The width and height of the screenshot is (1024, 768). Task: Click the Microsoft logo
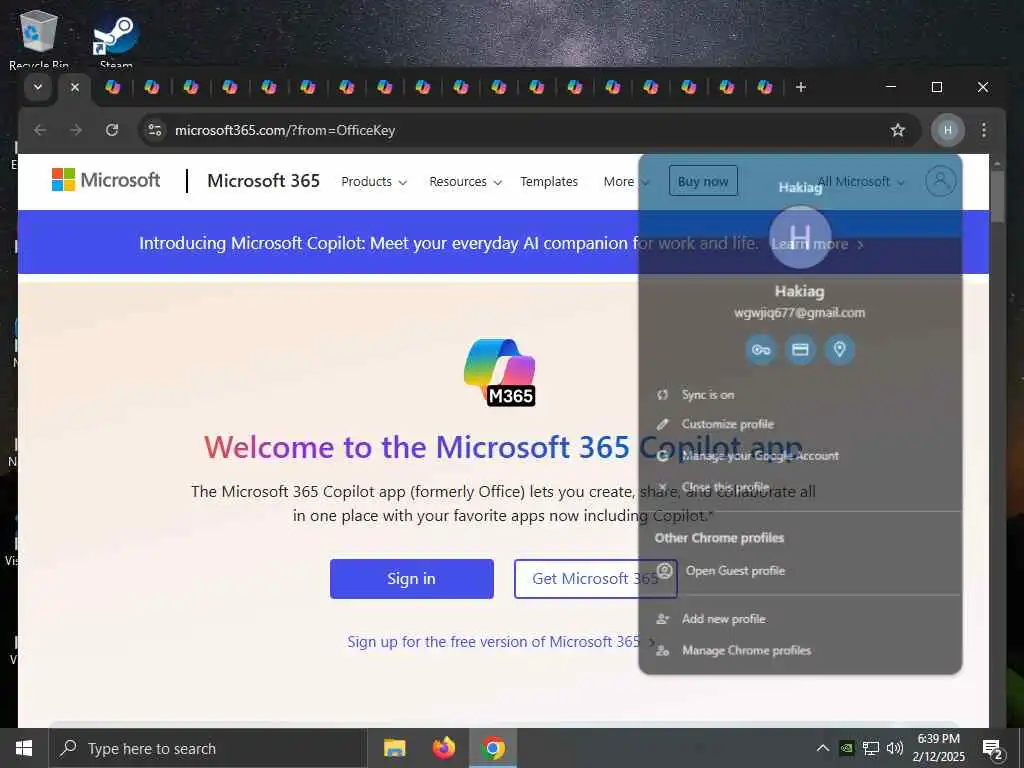click(106, 180)
